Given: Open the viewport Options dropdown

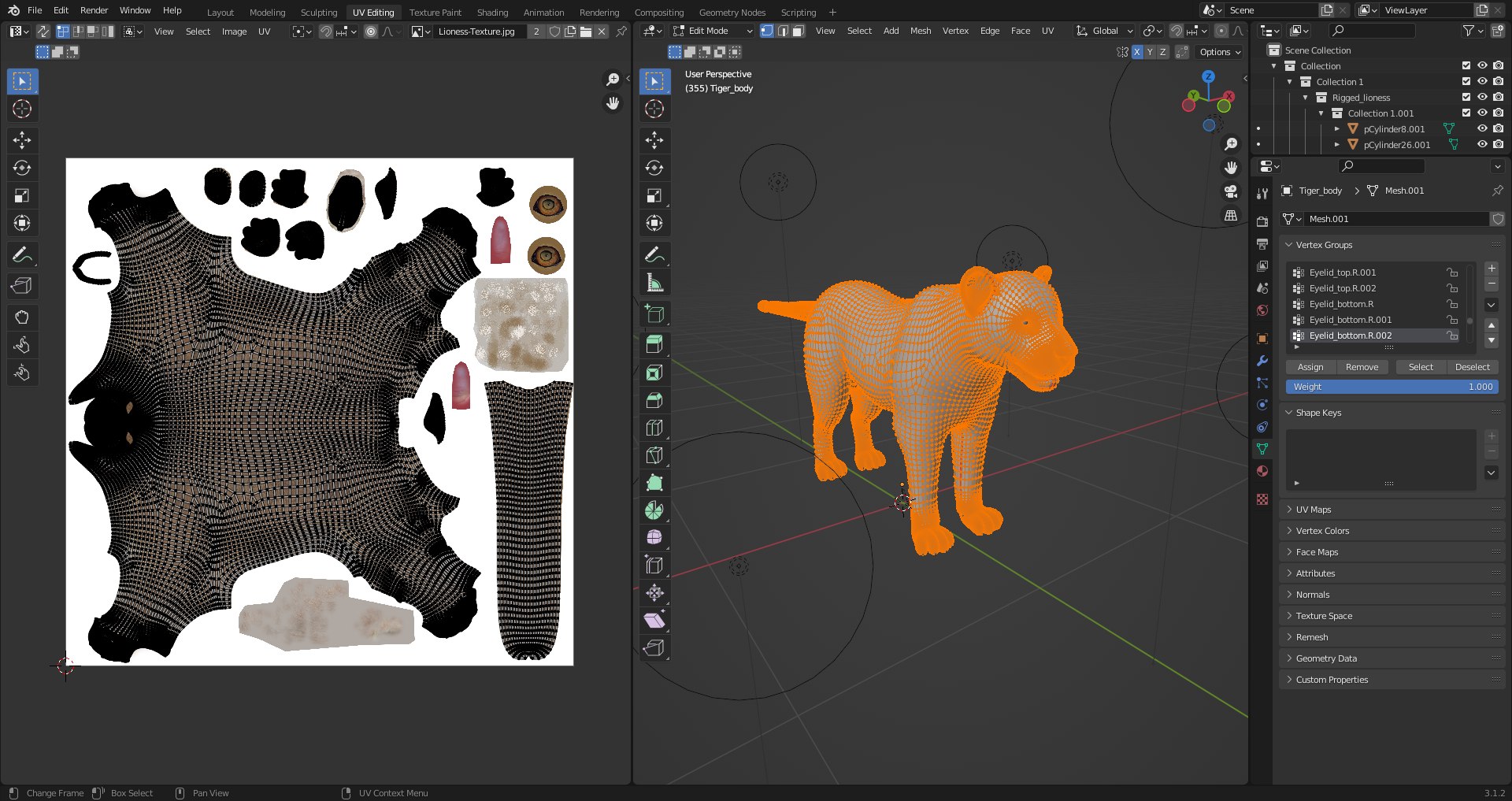Looking at the screenshot, I should coord(1220,52).
